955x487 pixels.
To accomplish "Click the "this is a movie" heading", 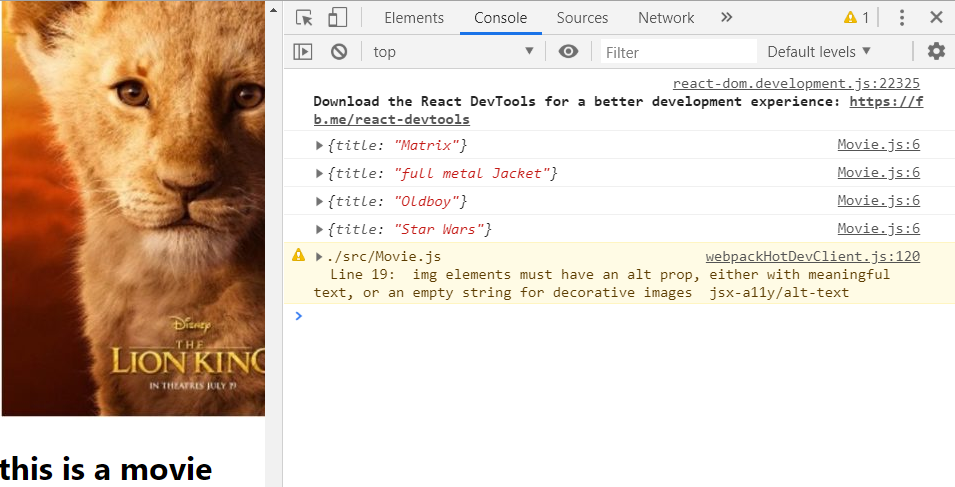I will coord(106,469).
